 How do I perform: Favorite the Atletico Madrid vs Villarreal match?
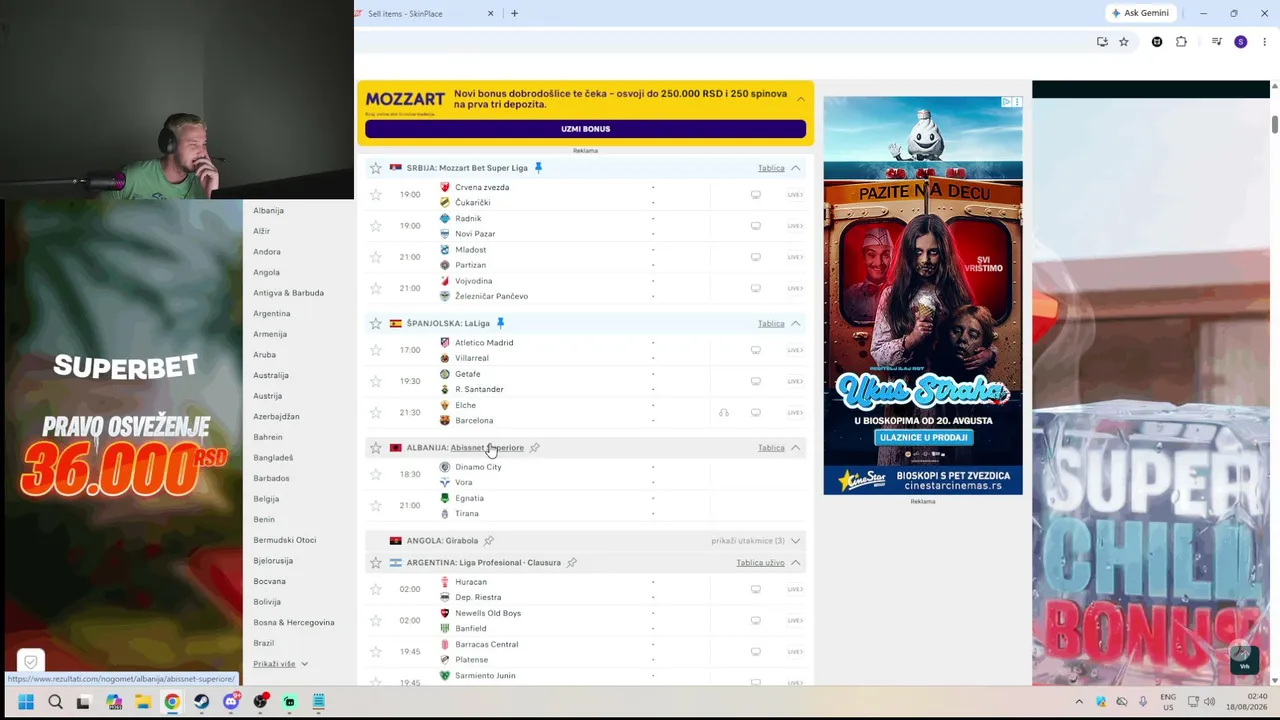click(376, 350)
